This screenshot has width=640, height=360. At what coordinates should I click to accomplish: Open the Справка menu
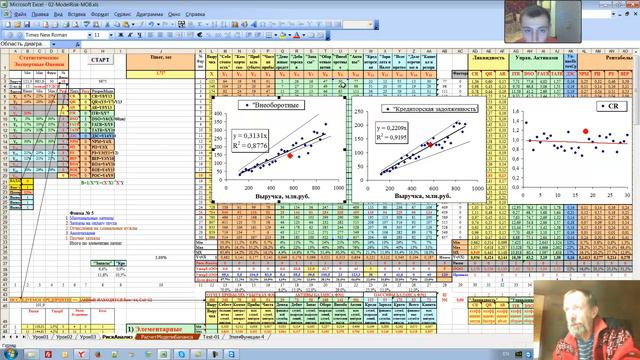(x=195, y=14)
